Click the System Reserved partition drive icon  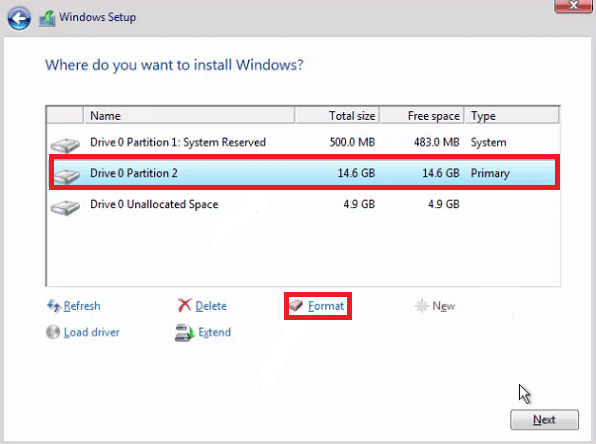(65, 145)
